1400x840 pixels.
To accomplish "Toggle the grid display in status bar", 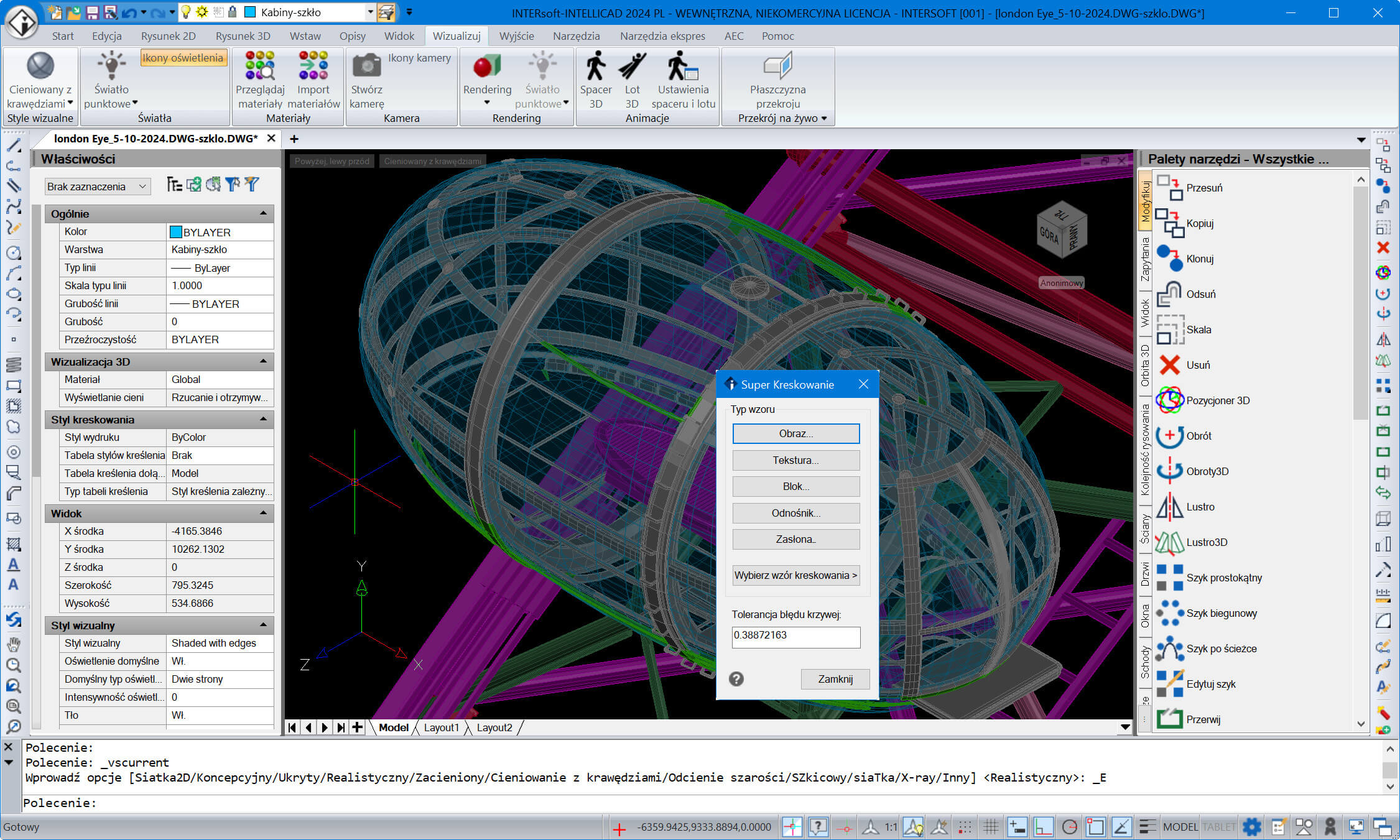I will tap(991, 827).
